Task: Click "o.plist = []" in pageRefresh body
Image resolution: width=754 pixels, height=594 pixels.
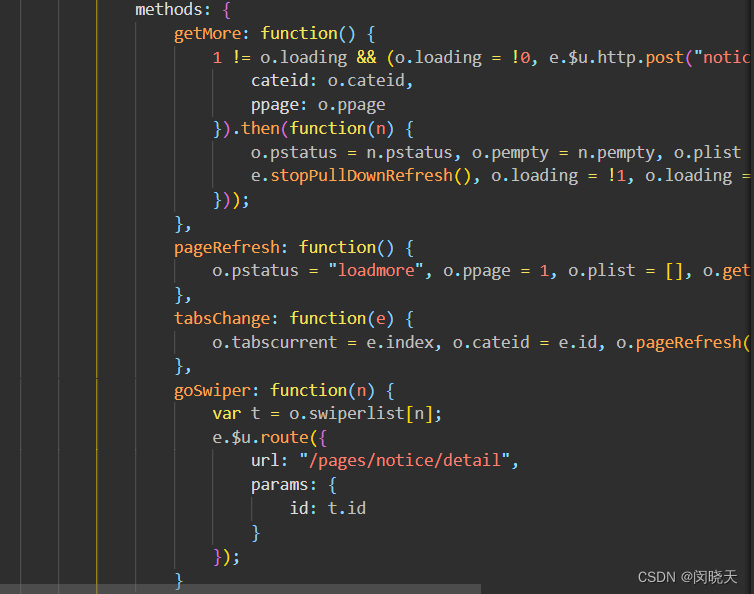Action: [625, 270]
